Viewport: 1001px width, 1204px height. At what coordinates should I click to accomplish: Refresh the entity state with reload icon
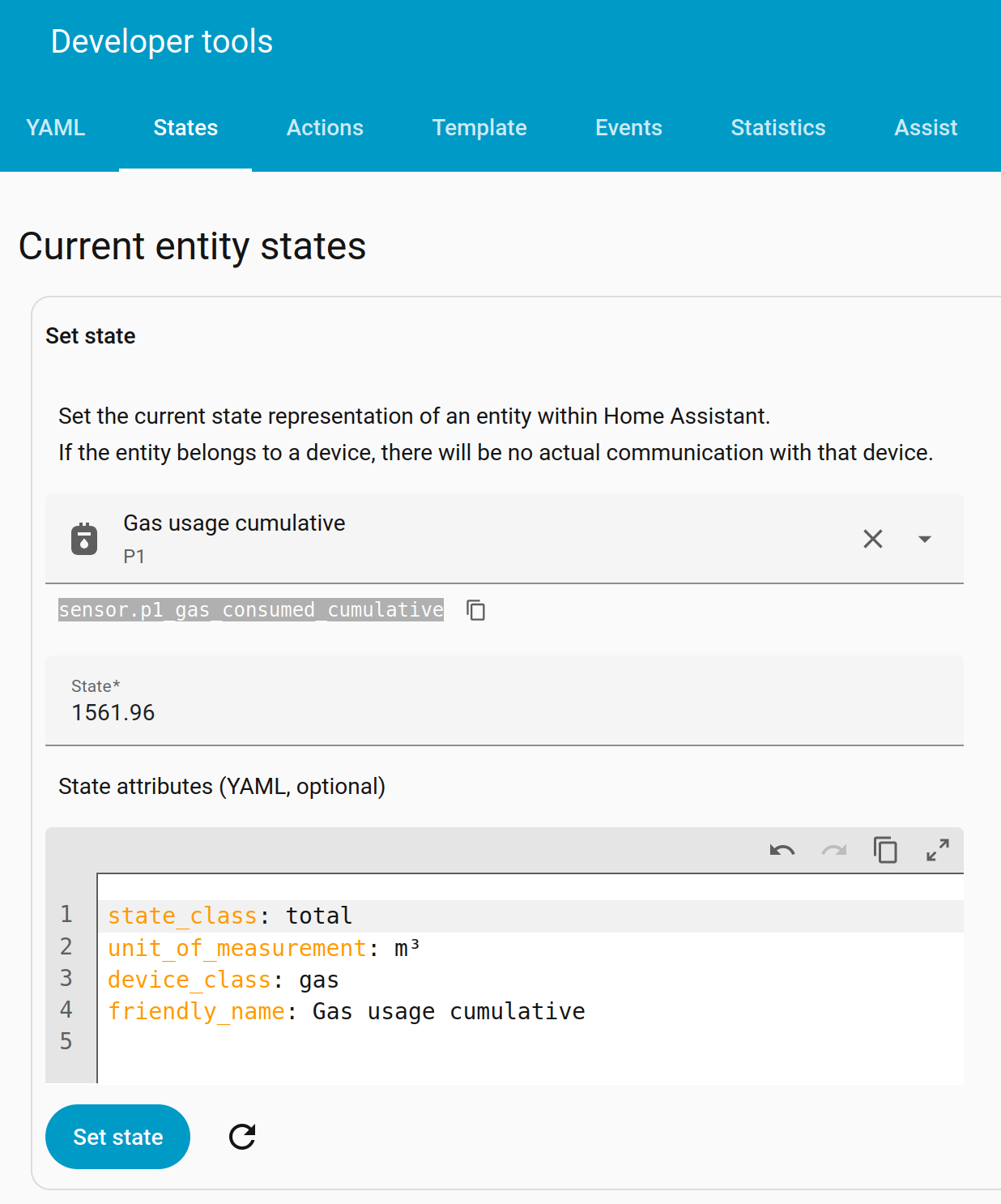click(x=242, y=1137)
